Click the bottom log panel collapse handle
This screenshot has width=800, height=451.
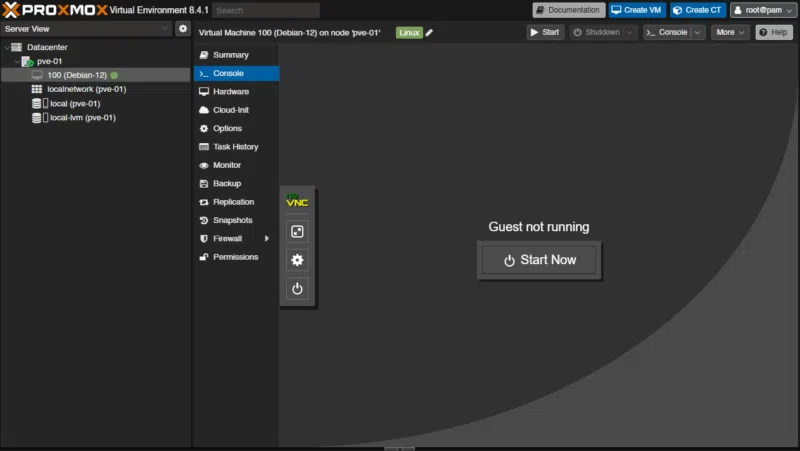pyautogui.click(x=399, y=449)
